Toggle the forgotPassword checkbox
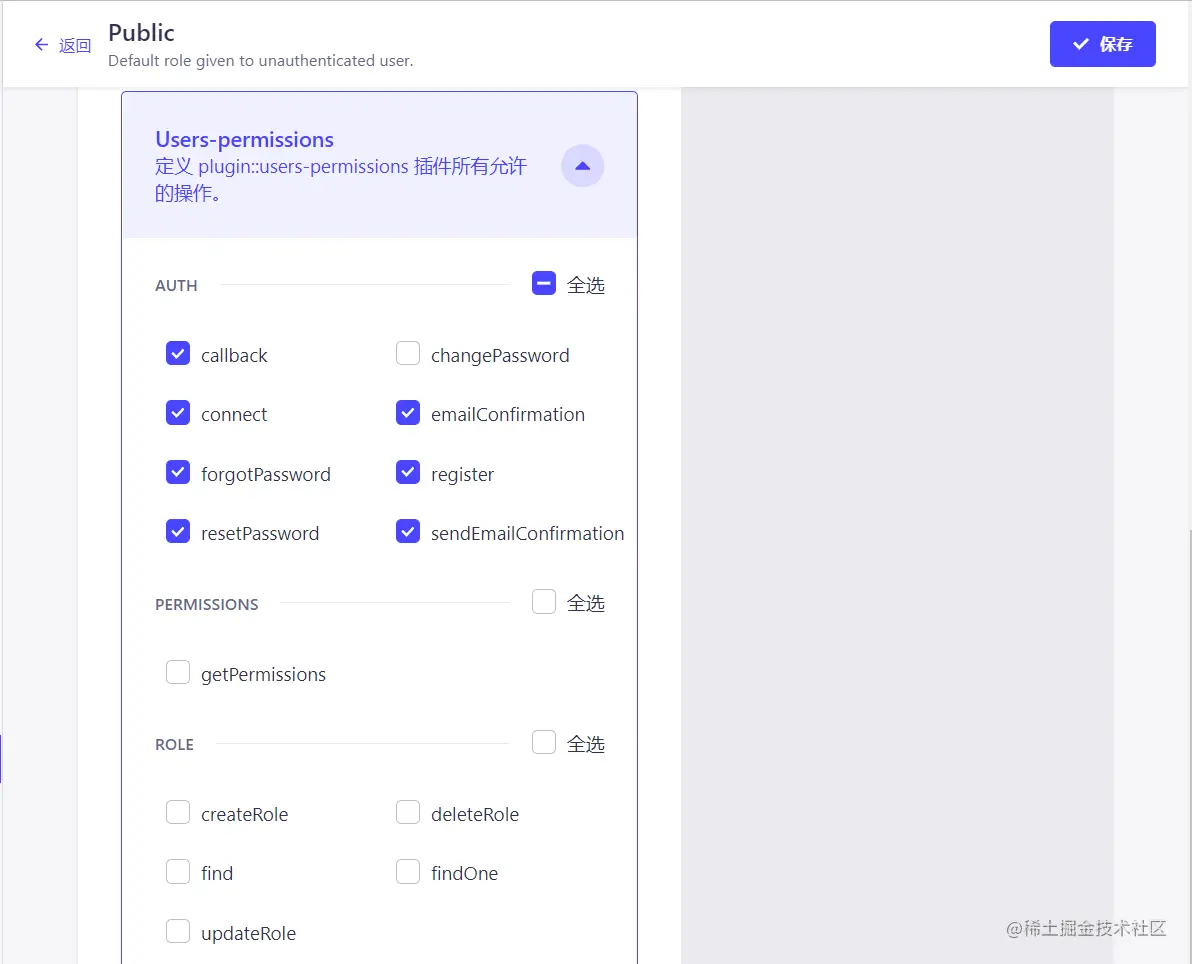This screenshot has height=964, width=1192. 178,472
